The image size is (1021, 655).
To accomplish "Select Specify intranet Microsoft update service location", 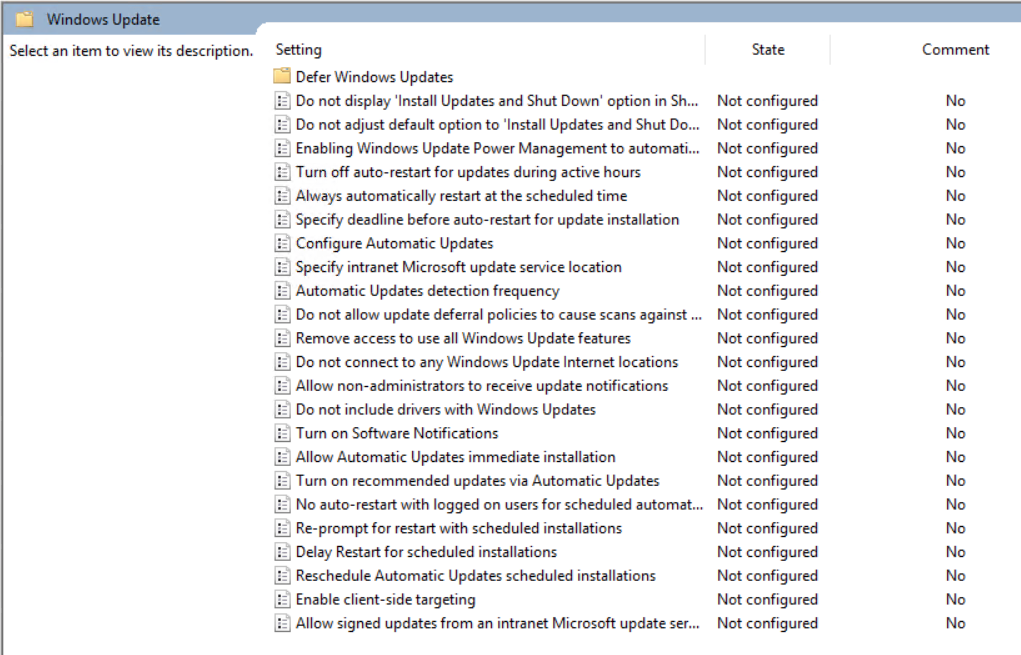I will pyautogui.click(x=459, y=267).
